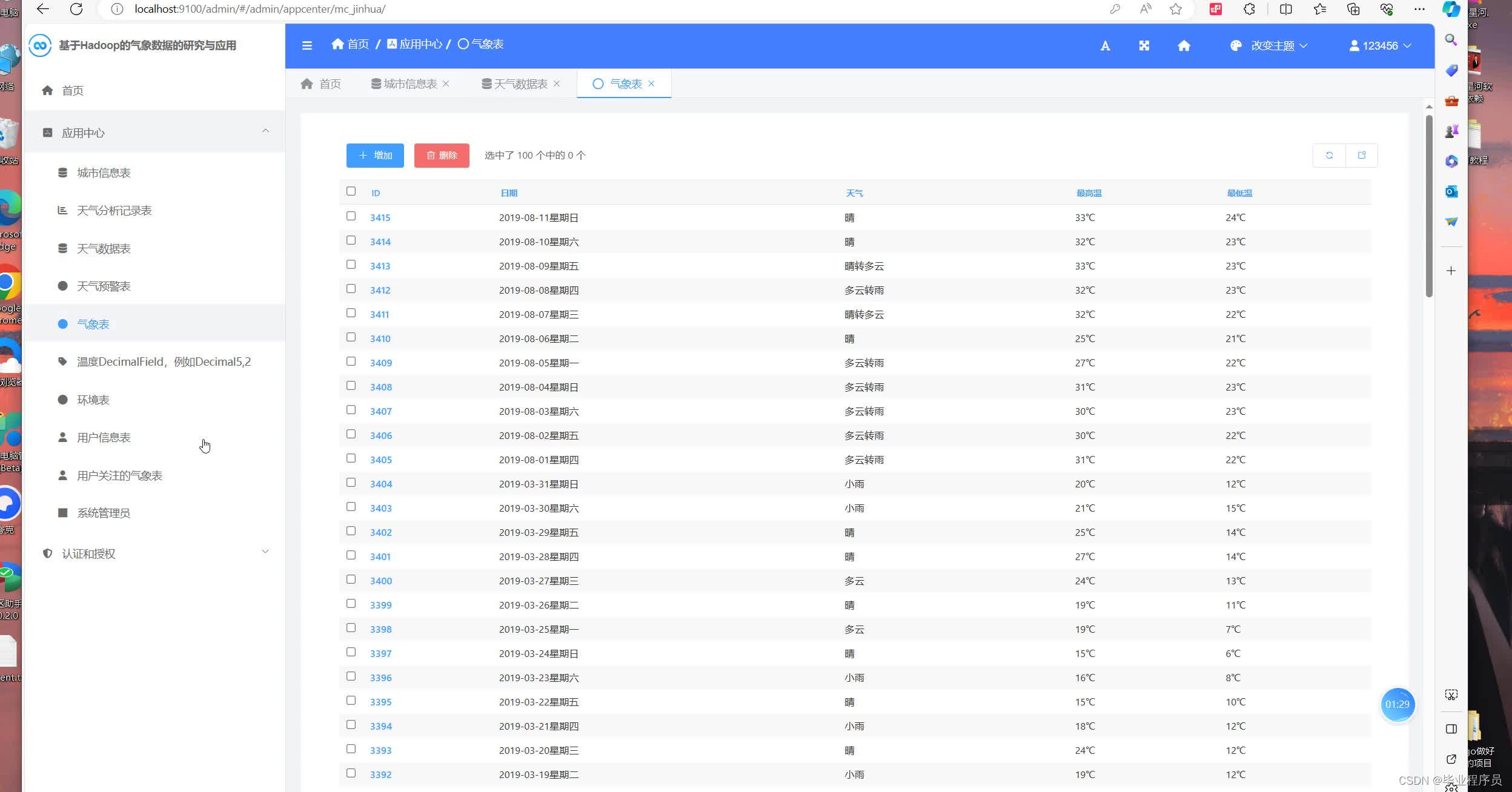Click the browser favorites star icon
The height and width of the screenshot is (792, 1512).
coord(1176,9)
